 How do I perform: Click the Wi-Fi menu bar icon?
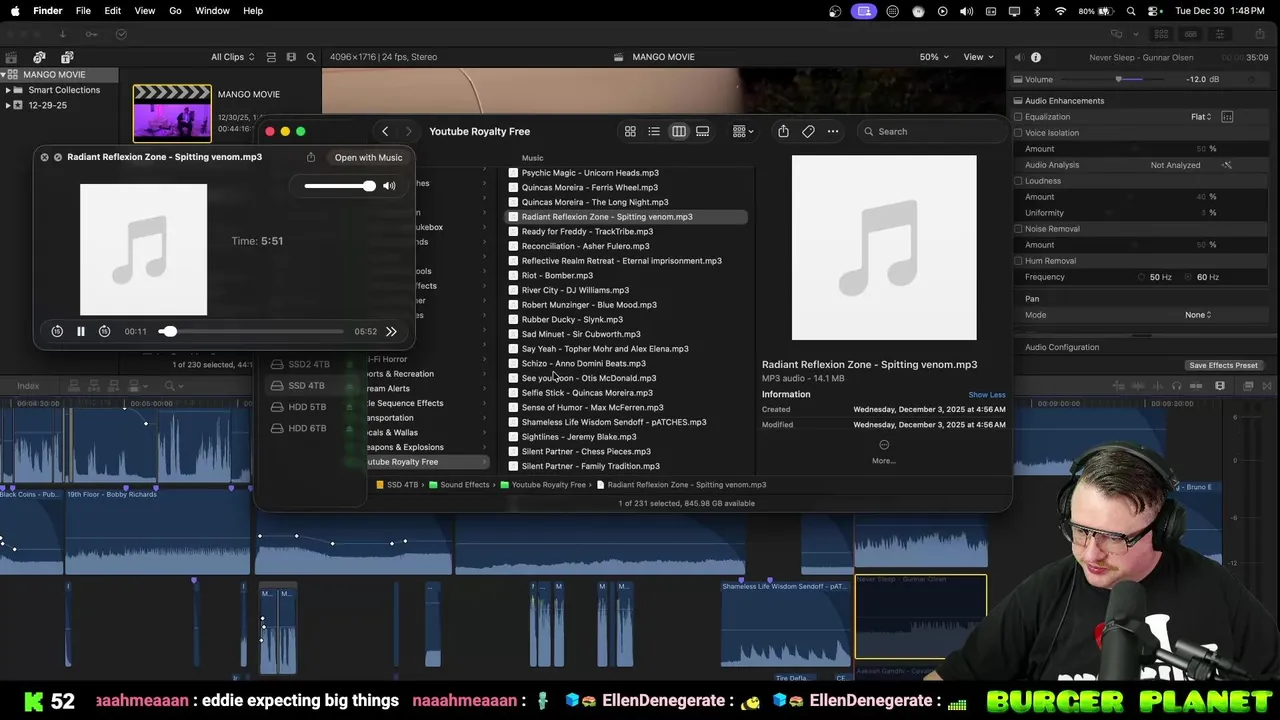pyautogui.click(x=1060, y=11)
